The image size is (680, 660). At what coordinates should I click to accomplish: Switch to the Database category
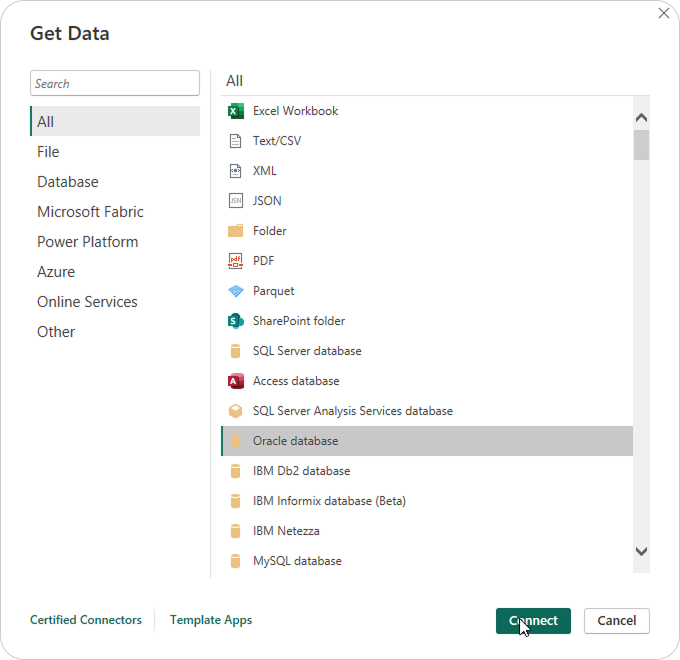click(68, 182)
